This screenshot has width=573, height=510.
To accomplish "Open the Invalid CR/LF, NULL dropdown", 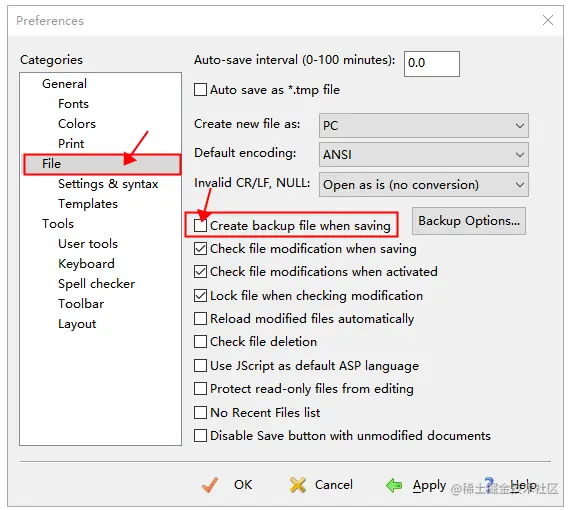I will pyautogui.click(x=424, y=184).
